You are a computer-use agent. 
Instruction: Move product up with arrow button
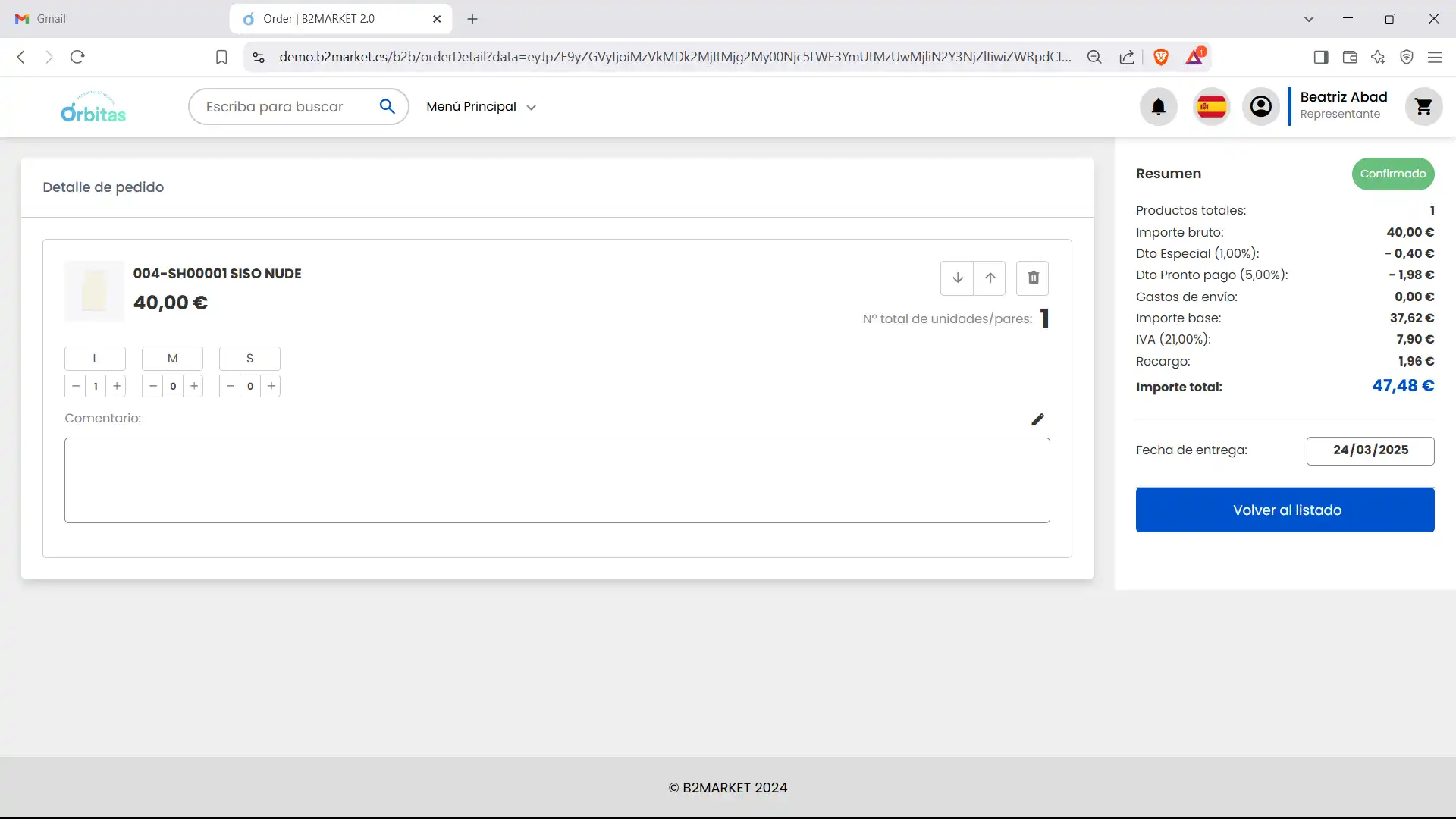pyautogui.click(x=990, y=278)
